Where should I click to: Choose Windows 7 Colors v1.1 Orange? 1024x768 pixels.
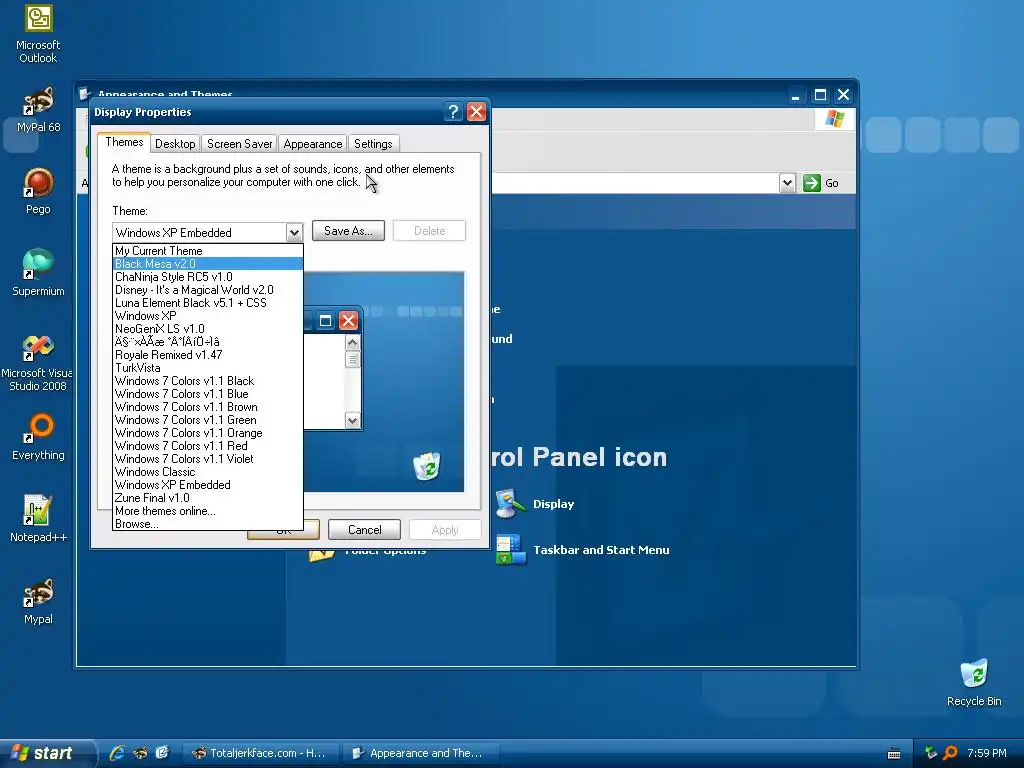pyautogui.click(x=208, y=433)
